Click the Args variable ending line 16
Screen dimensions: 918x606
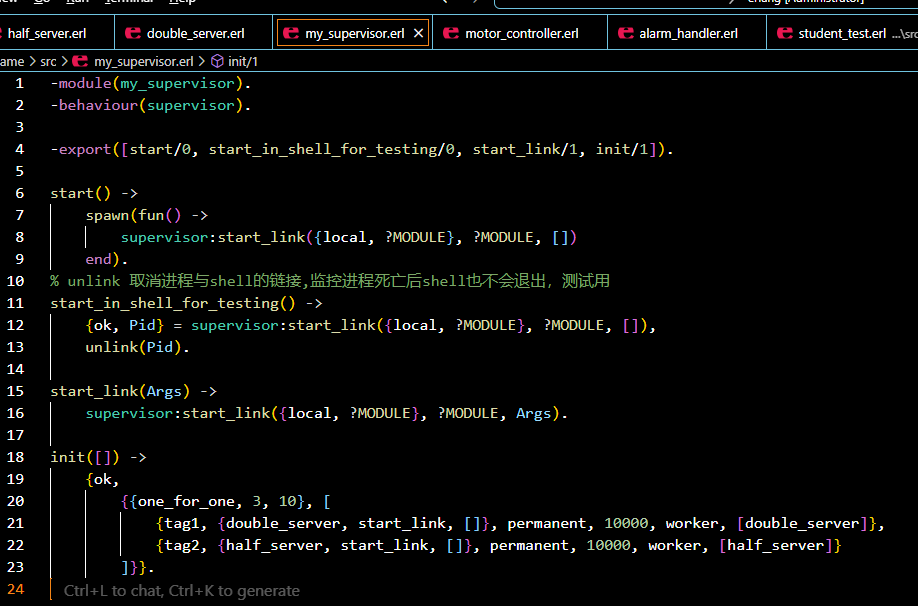tap(533, 413)
